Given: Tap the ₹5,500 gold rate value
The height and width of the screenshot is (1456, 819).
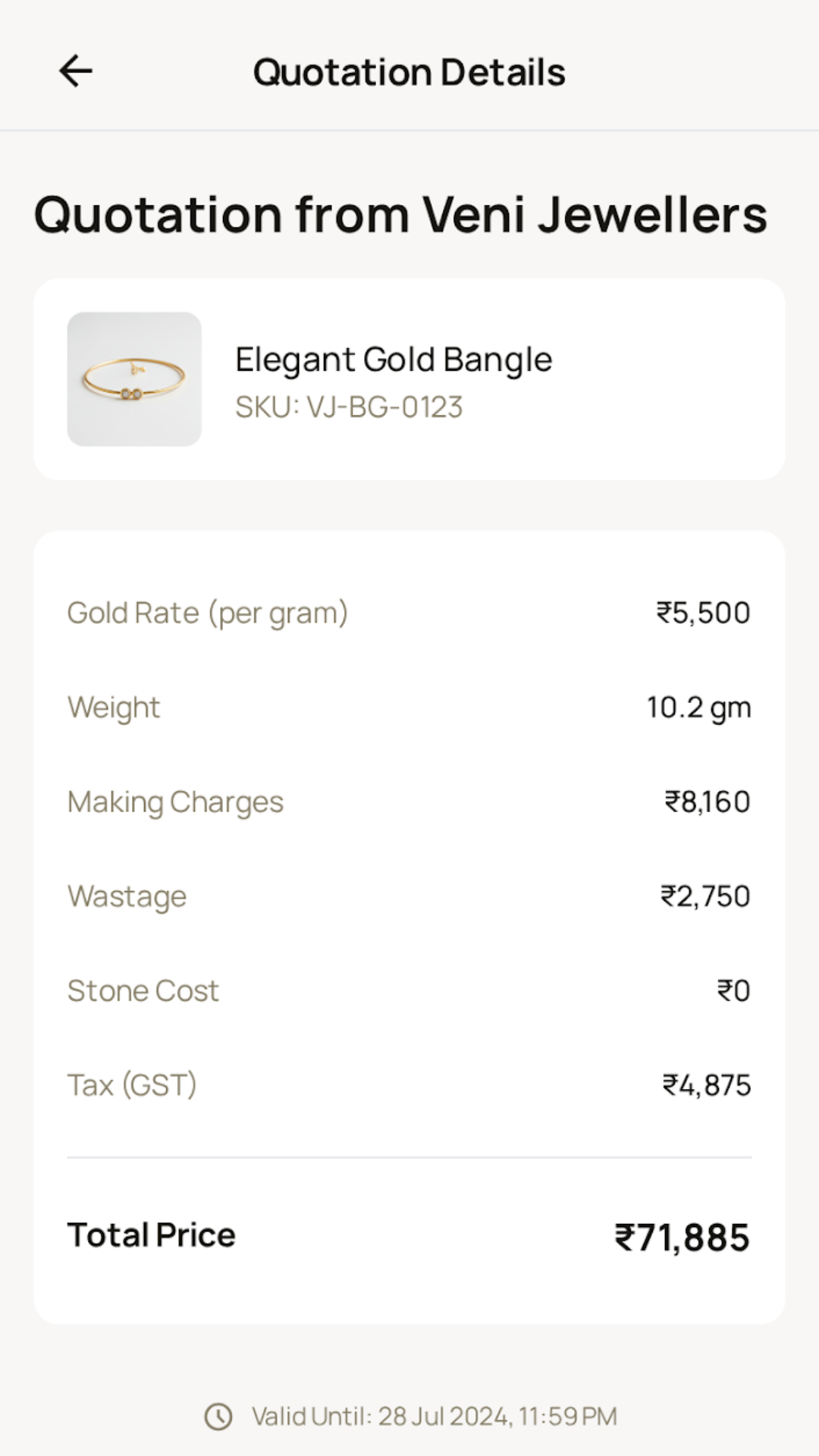Looking at the screenshot, I should tap(703, 613).
